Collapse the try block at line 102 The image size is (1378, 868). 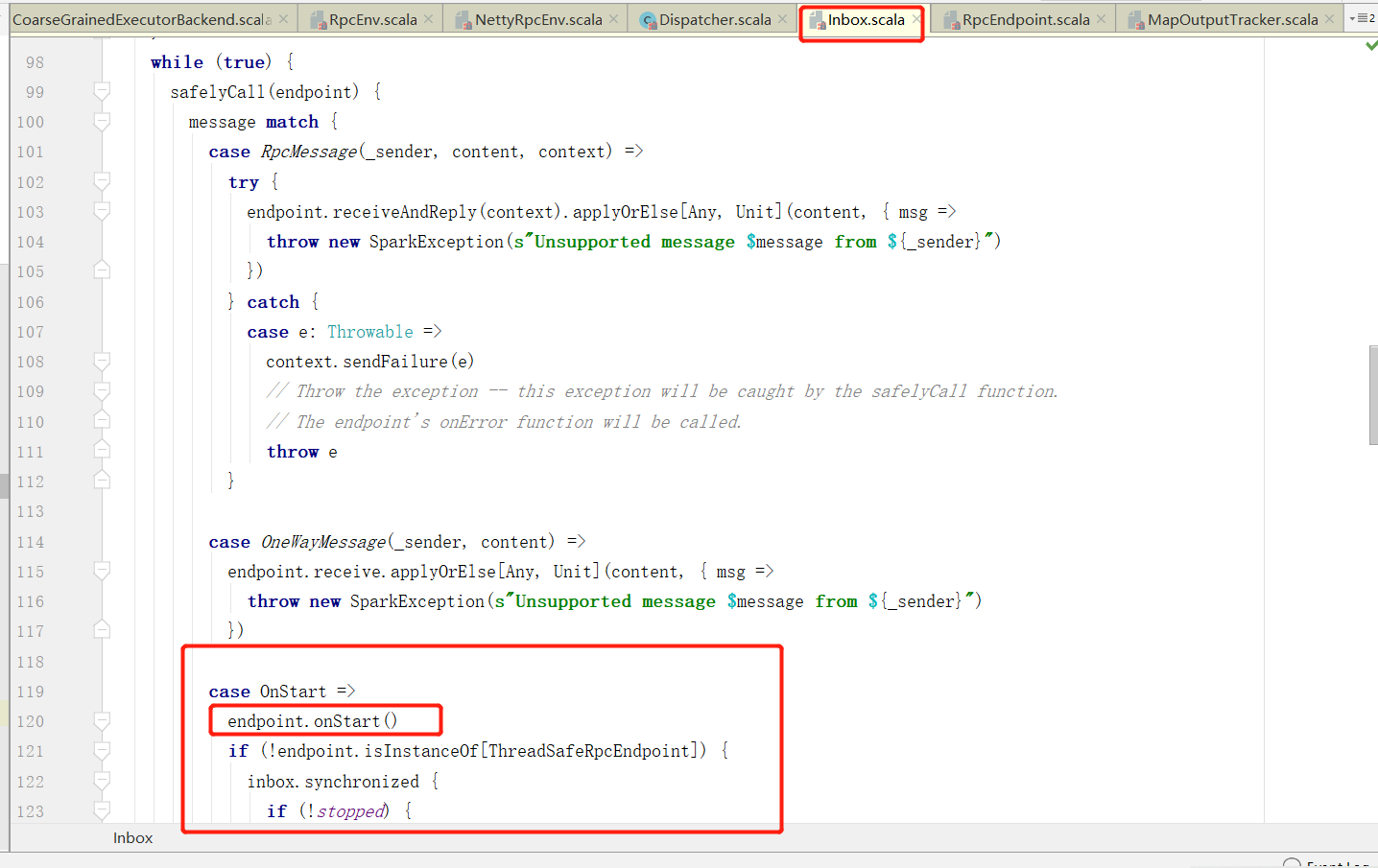pyautogui.click(x=102, y=182)
